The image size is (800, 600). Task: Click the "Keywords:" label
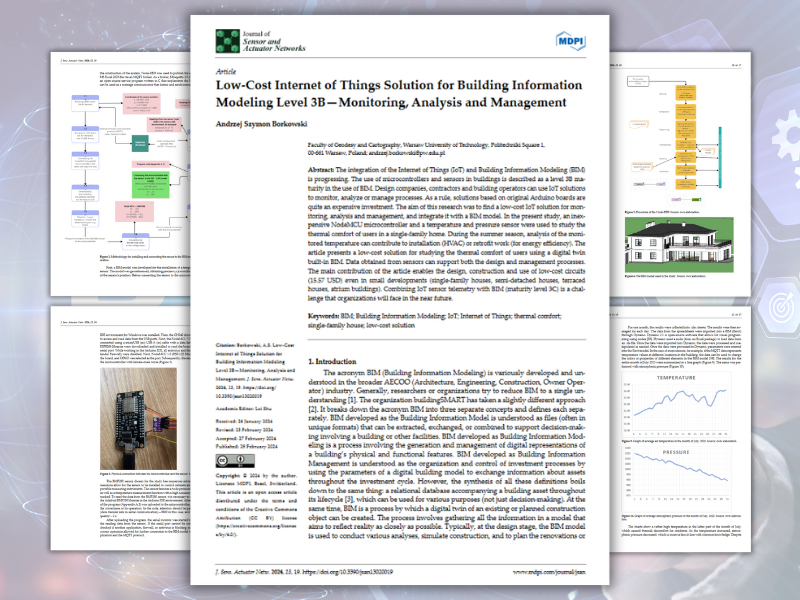pos(323,316)
